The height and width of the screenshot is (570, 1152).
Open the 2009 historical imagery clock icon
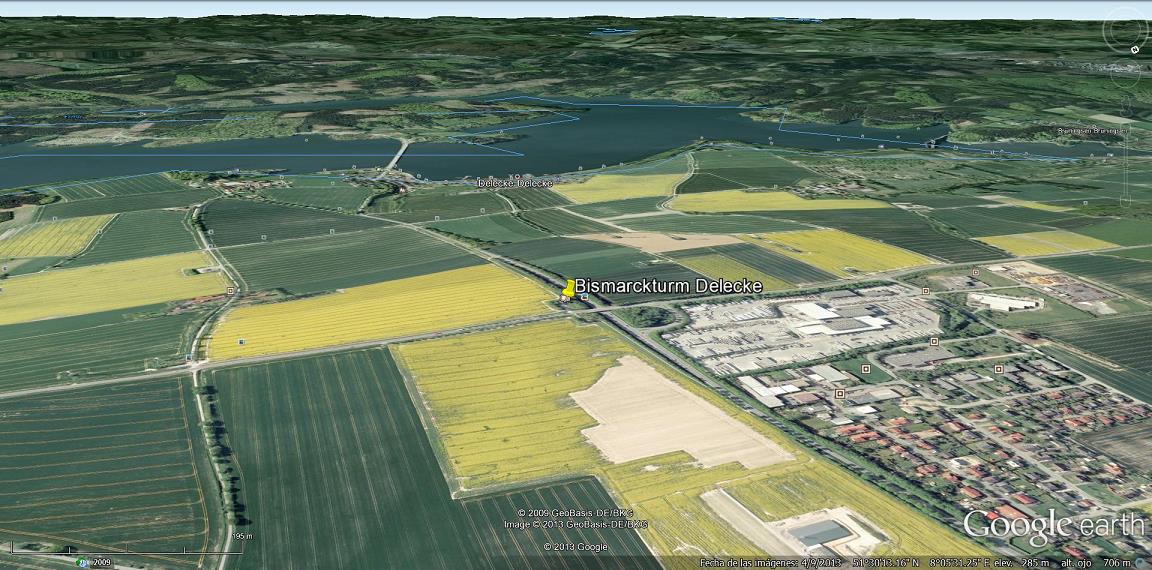[81, 562]
